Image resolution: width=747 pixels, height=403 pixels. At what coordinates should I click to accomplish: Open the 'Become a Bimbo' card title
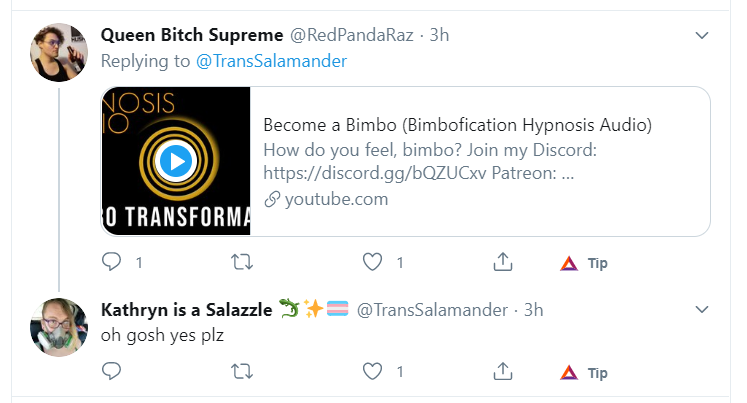coord(457,125)
